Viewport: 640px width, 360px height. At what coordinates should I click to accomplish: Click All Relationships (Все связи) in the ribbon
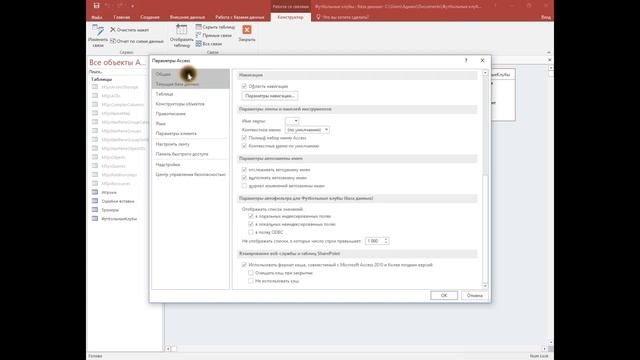209,44
